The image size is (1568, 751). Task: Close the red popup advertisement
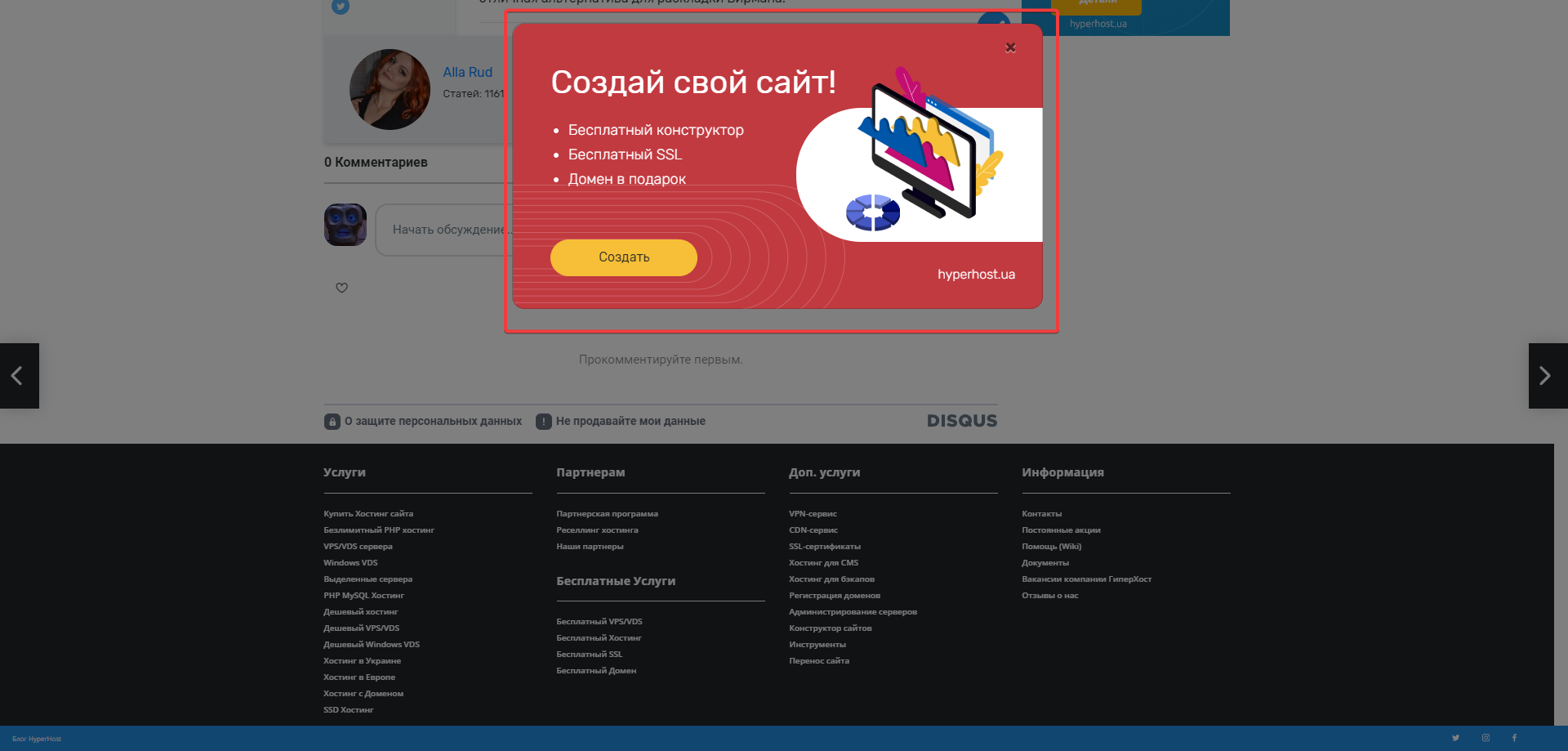point(1010,47)
